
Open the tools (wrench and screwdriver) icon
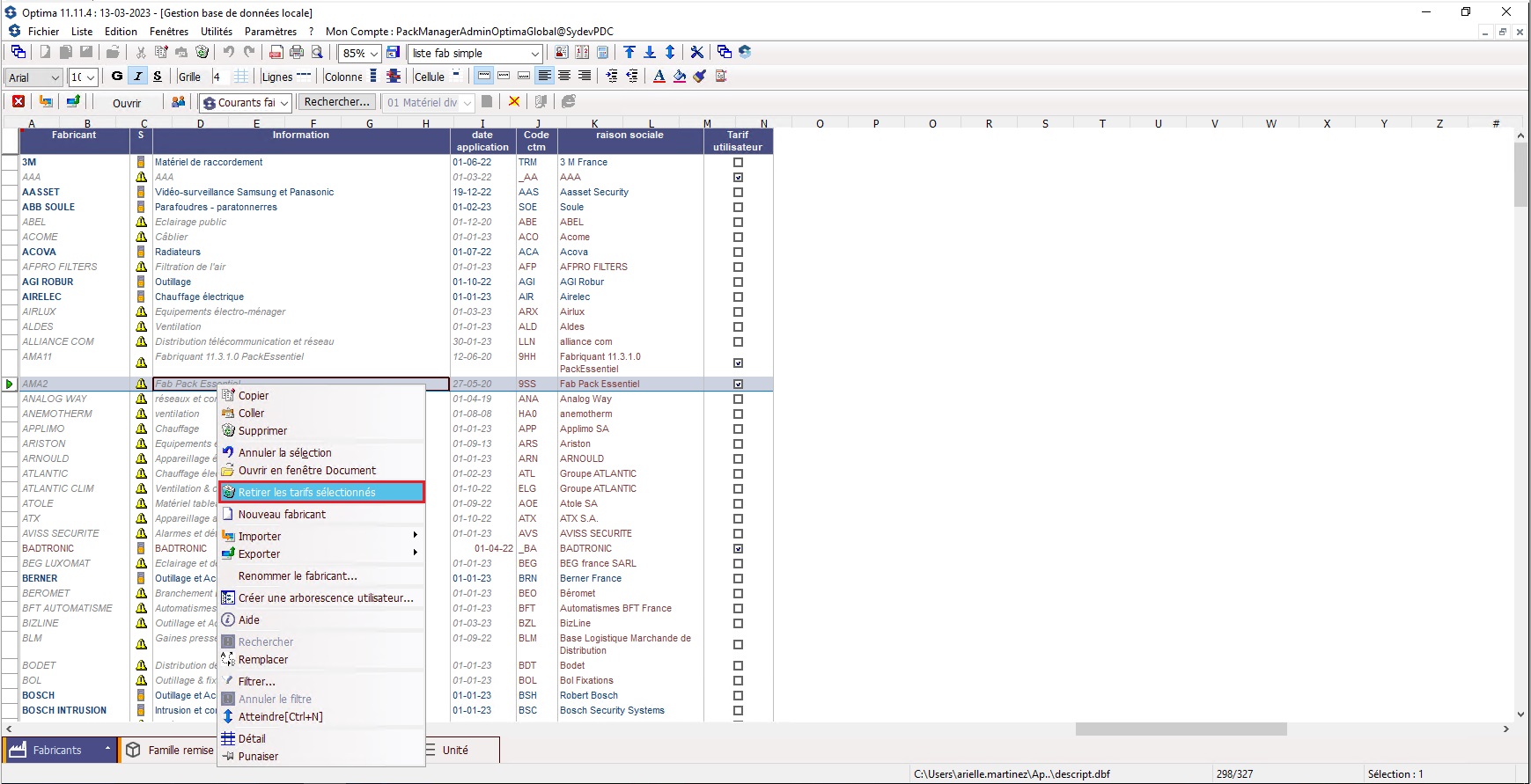(696, 52)
